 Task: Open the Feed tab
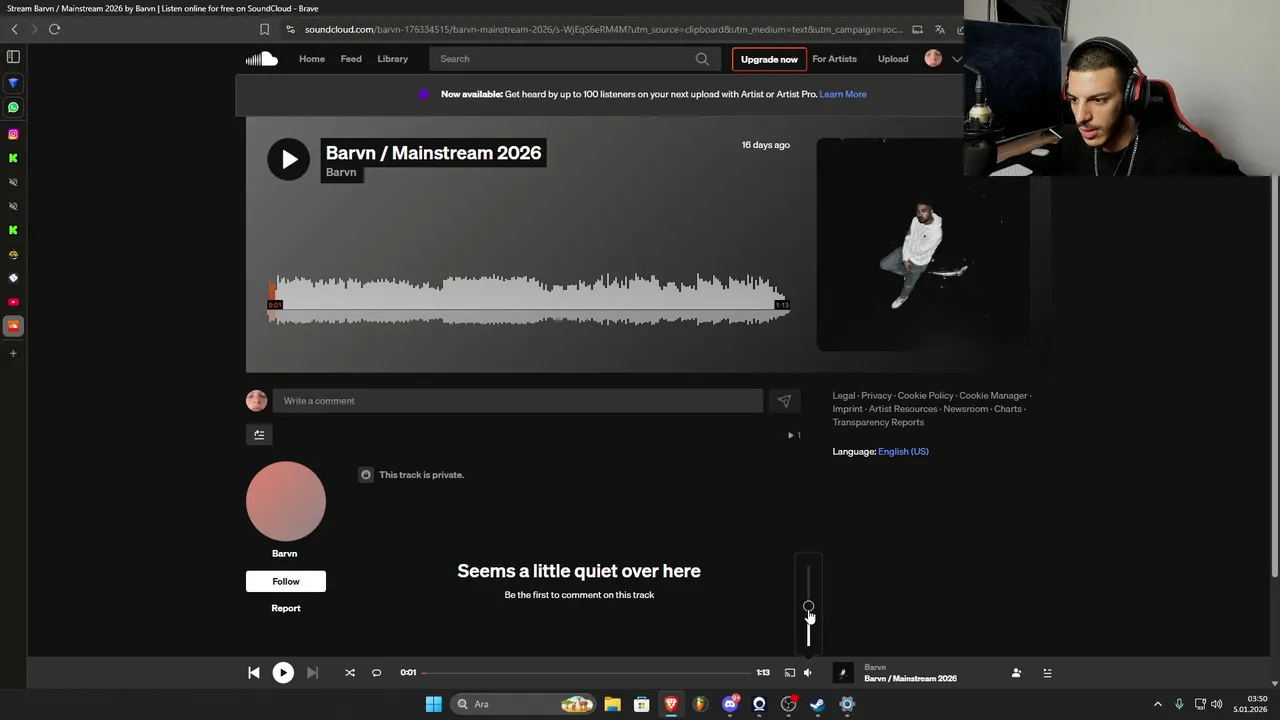point(351,59)
